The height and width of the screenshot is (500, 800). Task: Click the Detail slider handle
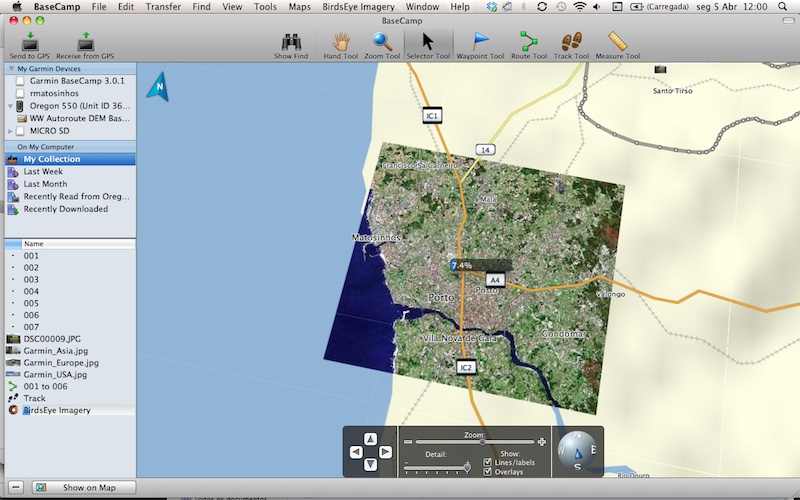pos(467,467)
